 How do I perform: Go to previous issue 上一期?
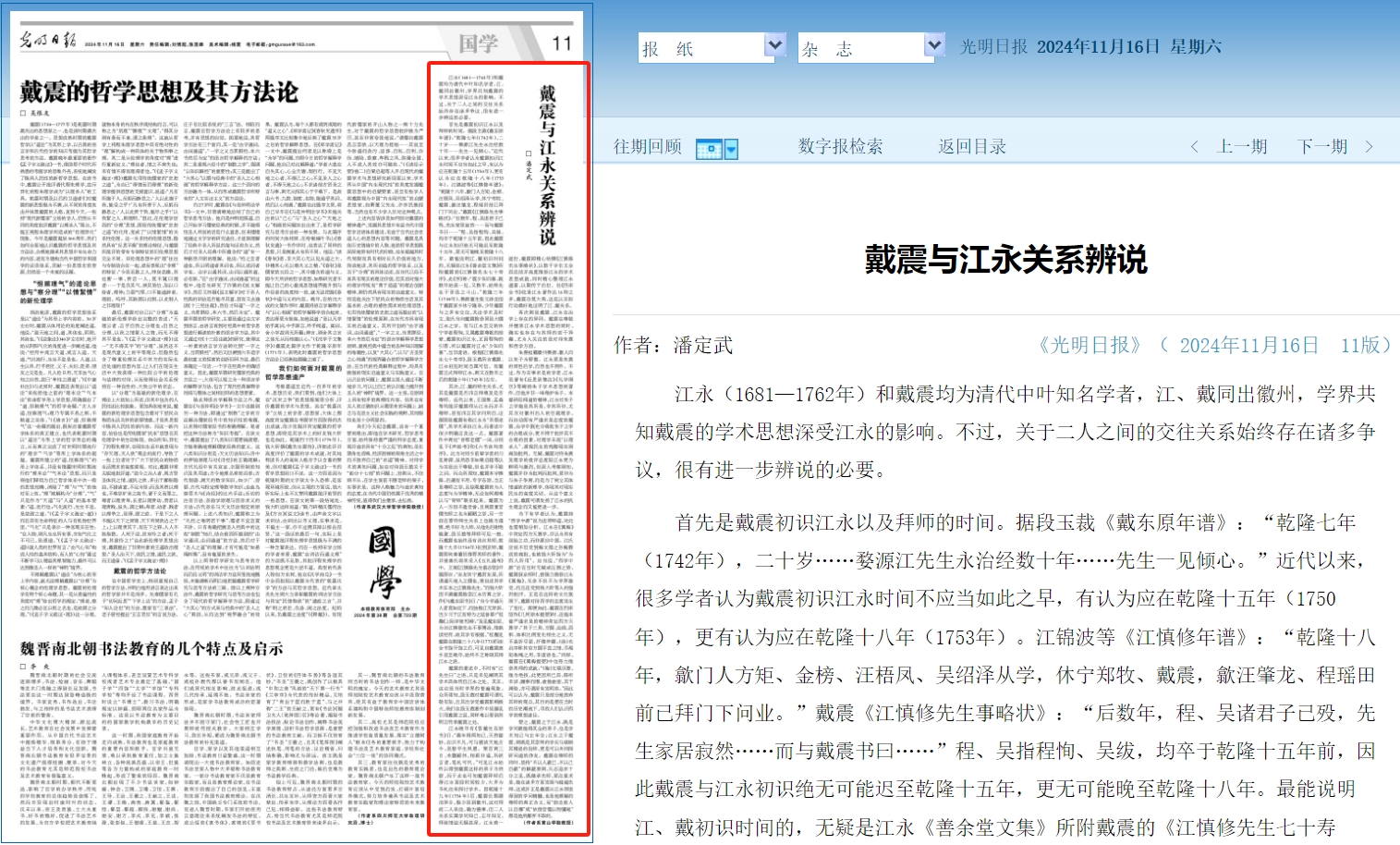[x=1242, y=147]
